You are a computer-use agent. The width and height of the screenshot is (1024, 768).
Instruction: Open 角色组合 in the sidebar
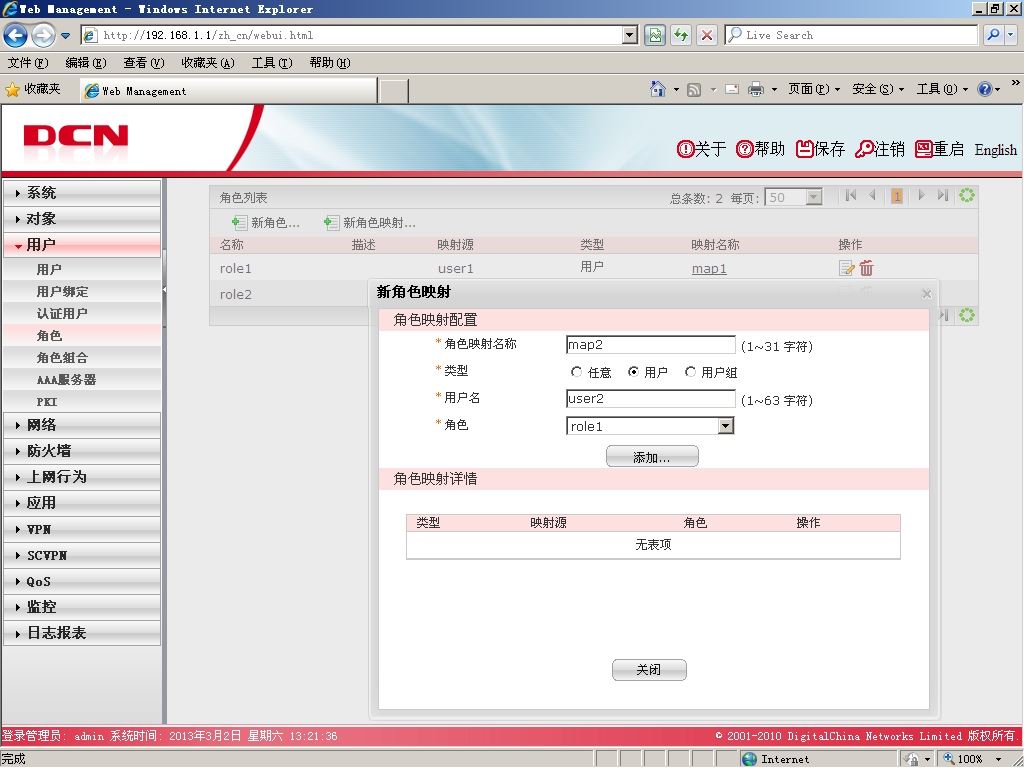[x=62, y=358]
